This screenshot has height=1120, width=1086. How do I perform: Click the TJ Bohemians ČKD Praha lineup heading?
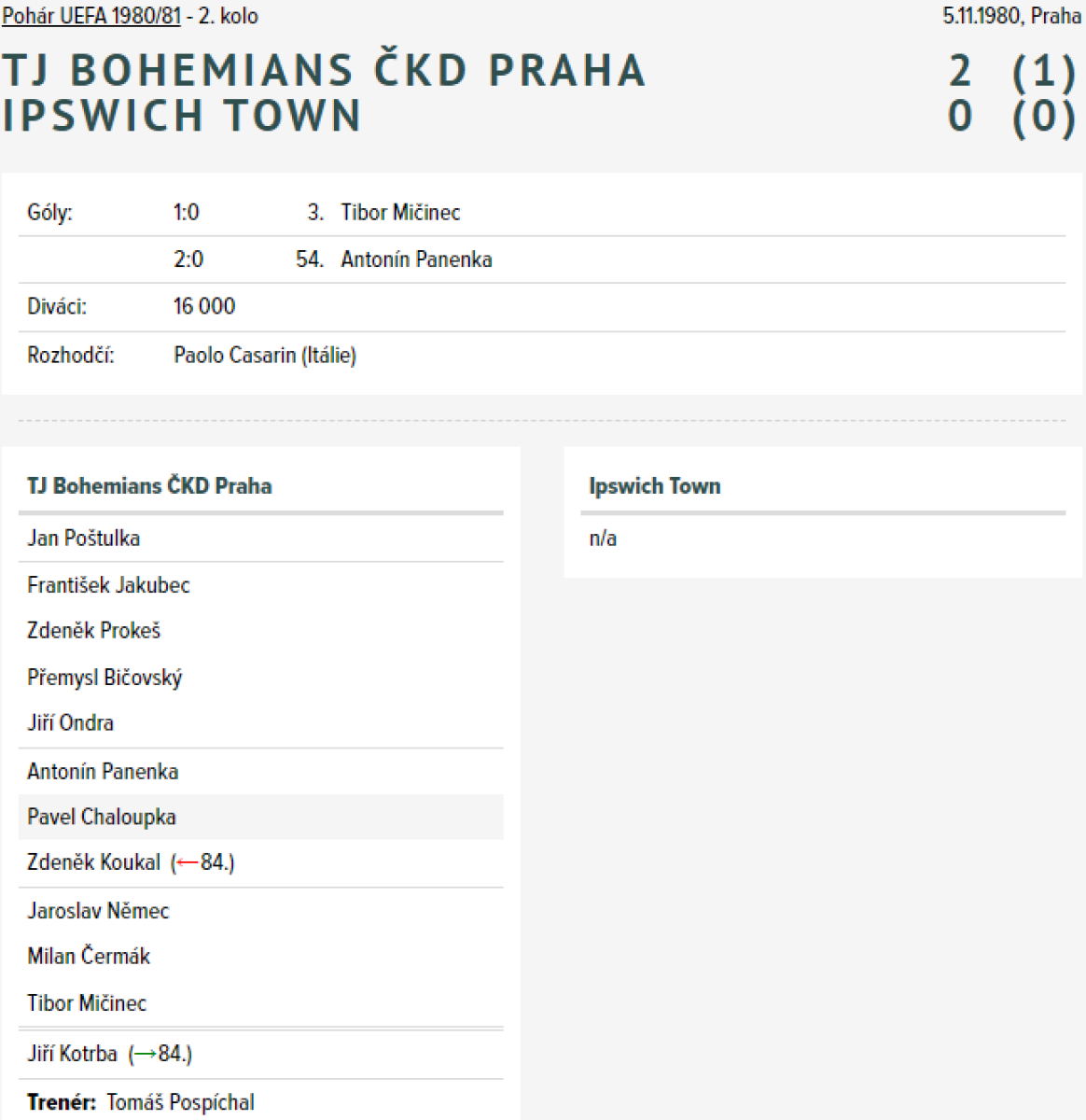point(149,486)
